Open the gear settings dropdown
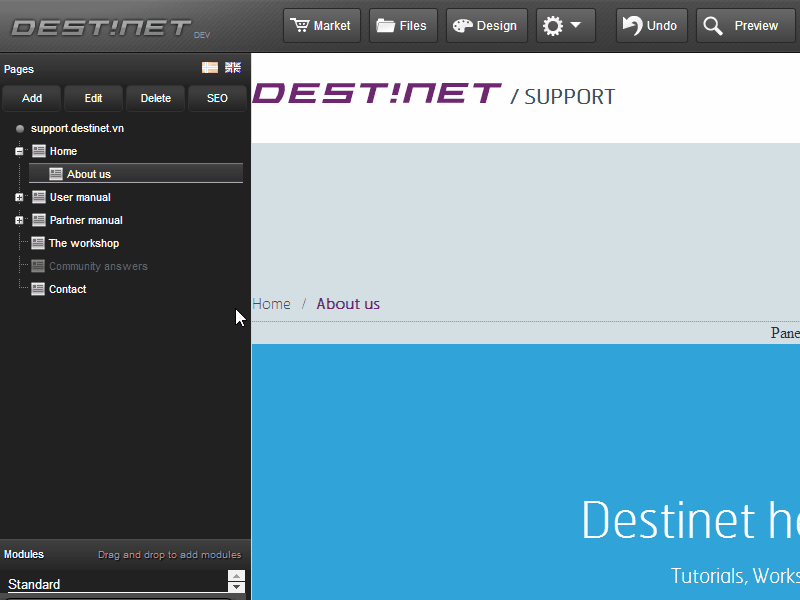Viewport: 800px width, 600px height. coord(565,26)
